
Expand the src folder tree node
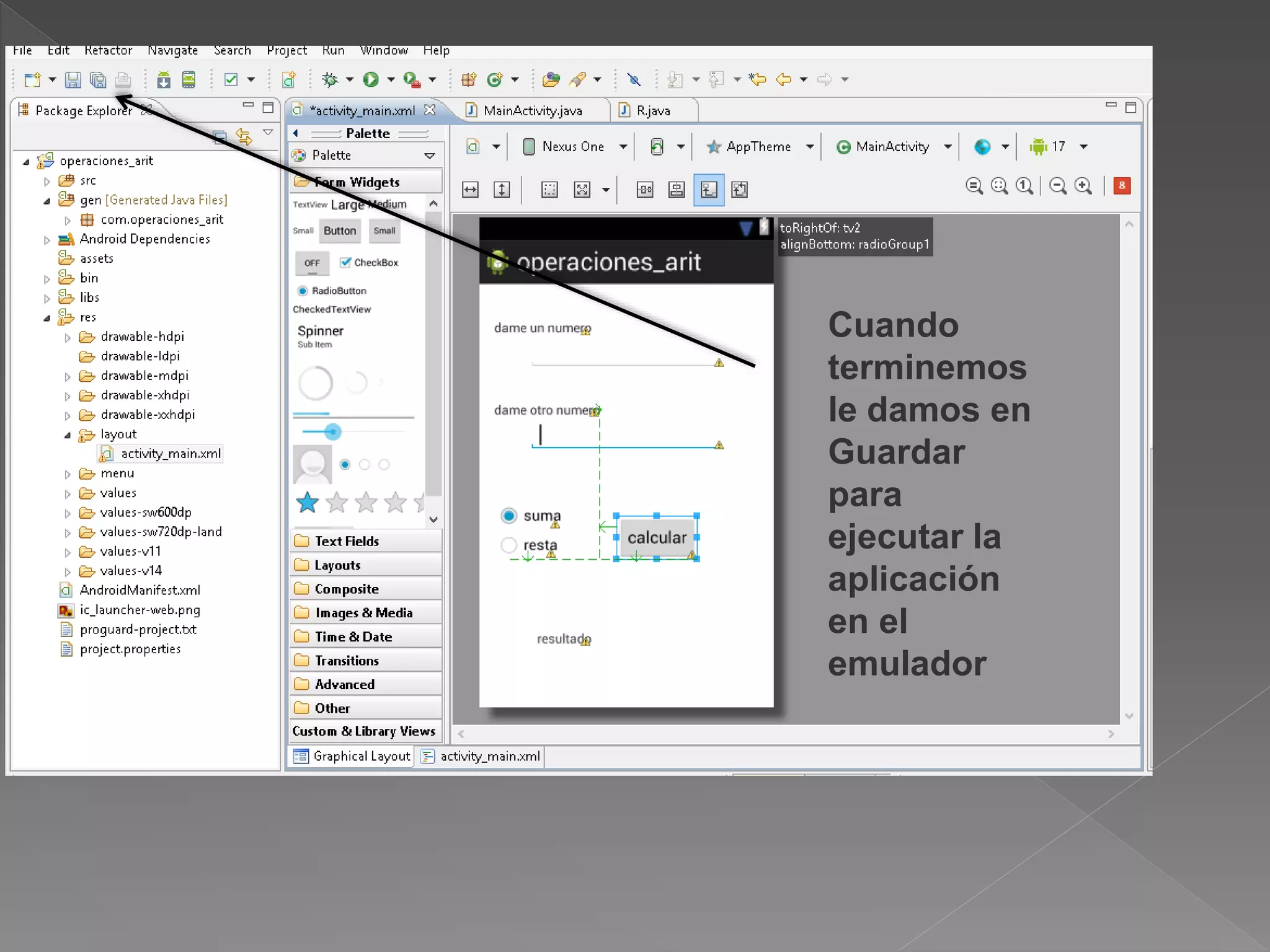[x=47, y=181]
